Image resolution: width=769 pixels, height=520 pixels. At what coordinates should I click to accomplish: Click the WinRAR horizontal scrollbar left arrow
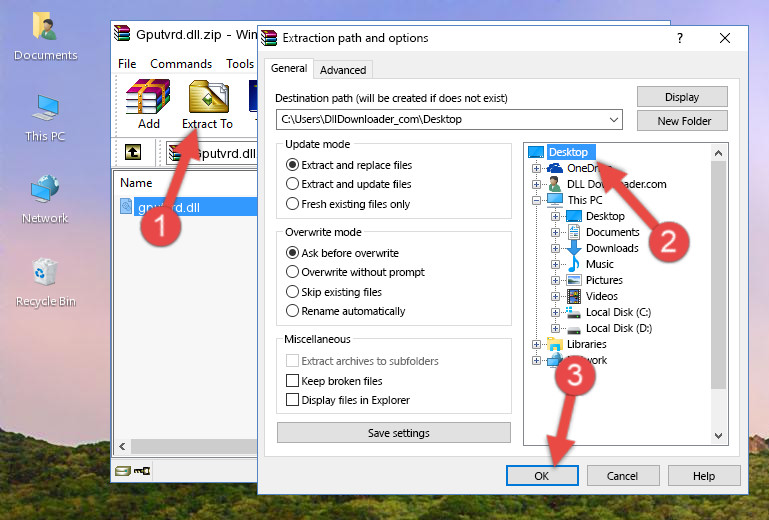click(123, 446)
